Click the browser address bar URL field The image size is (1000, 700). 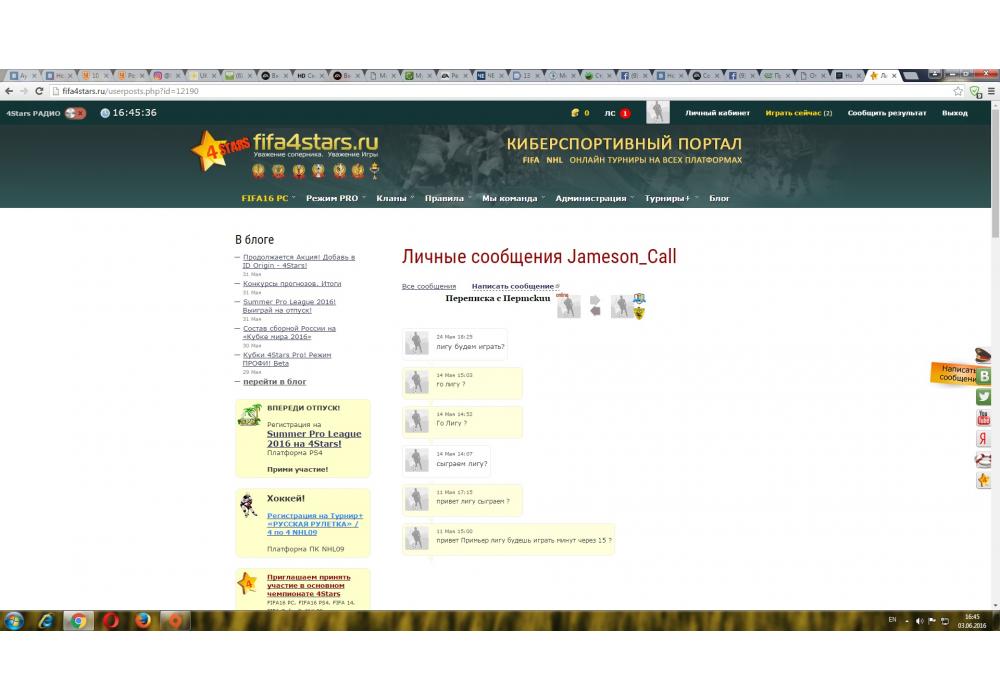[x=500, y=91]
